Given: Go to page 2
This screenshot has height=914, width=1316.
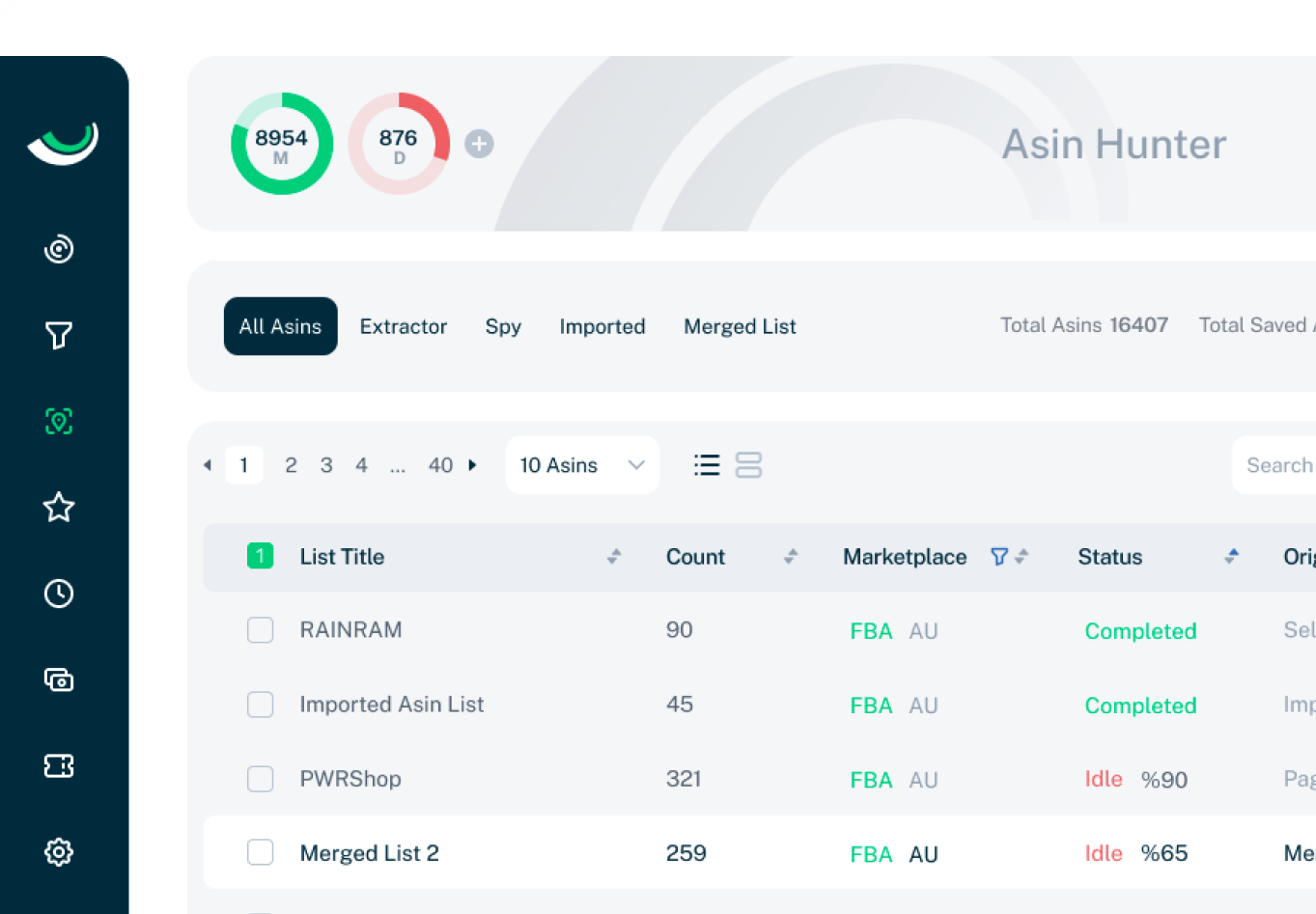Looking at the screenshot, I should click(x=291, y=465).
